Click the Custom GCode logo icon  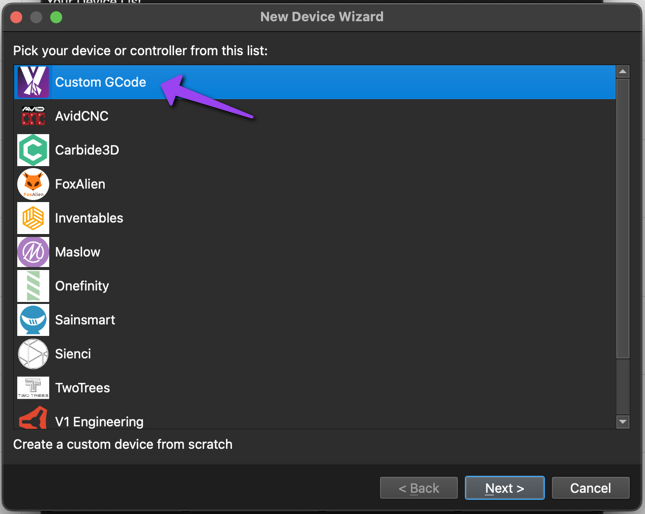click(x=33, y=82)
